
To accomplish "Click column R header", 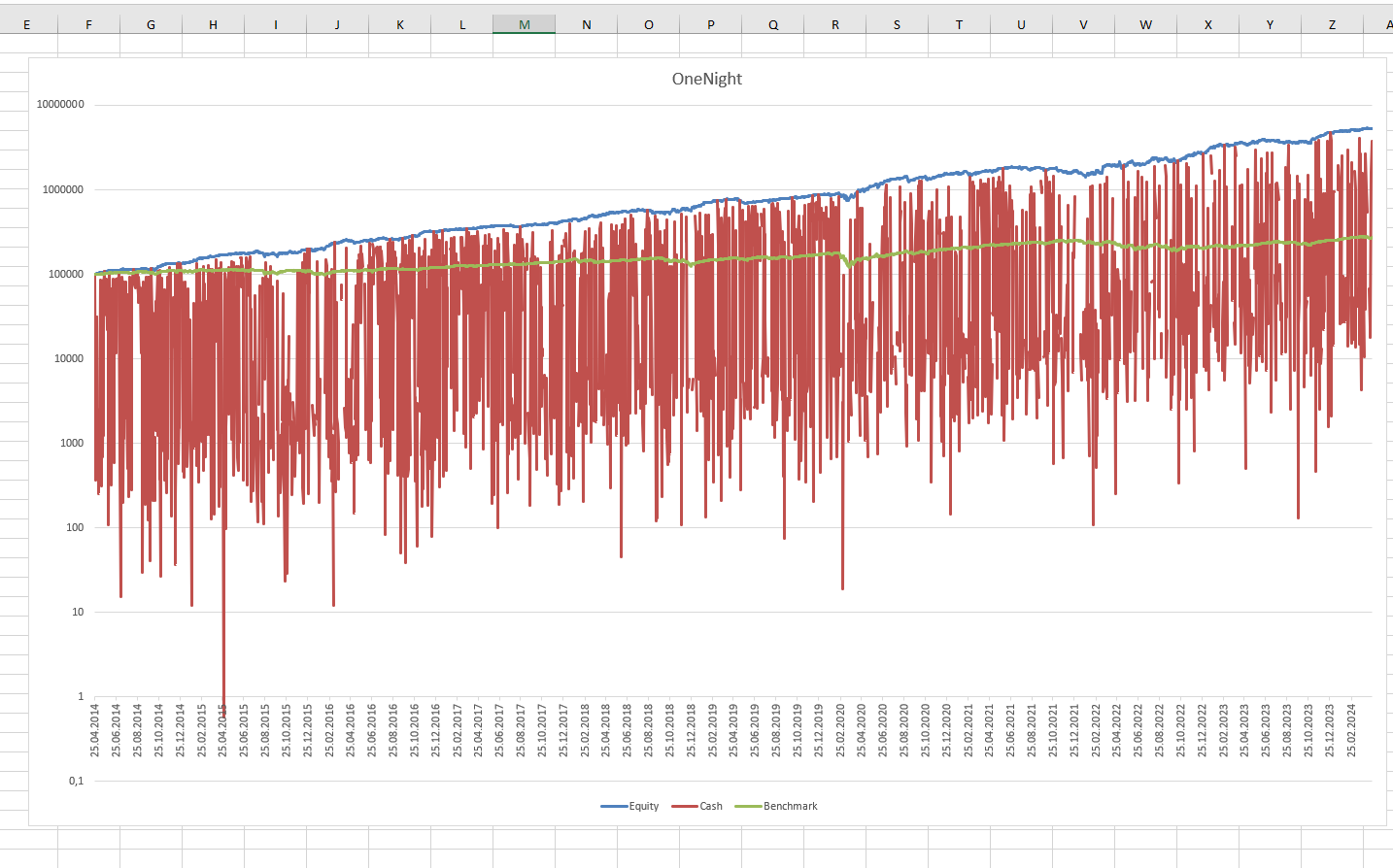I will click(834, 24).
